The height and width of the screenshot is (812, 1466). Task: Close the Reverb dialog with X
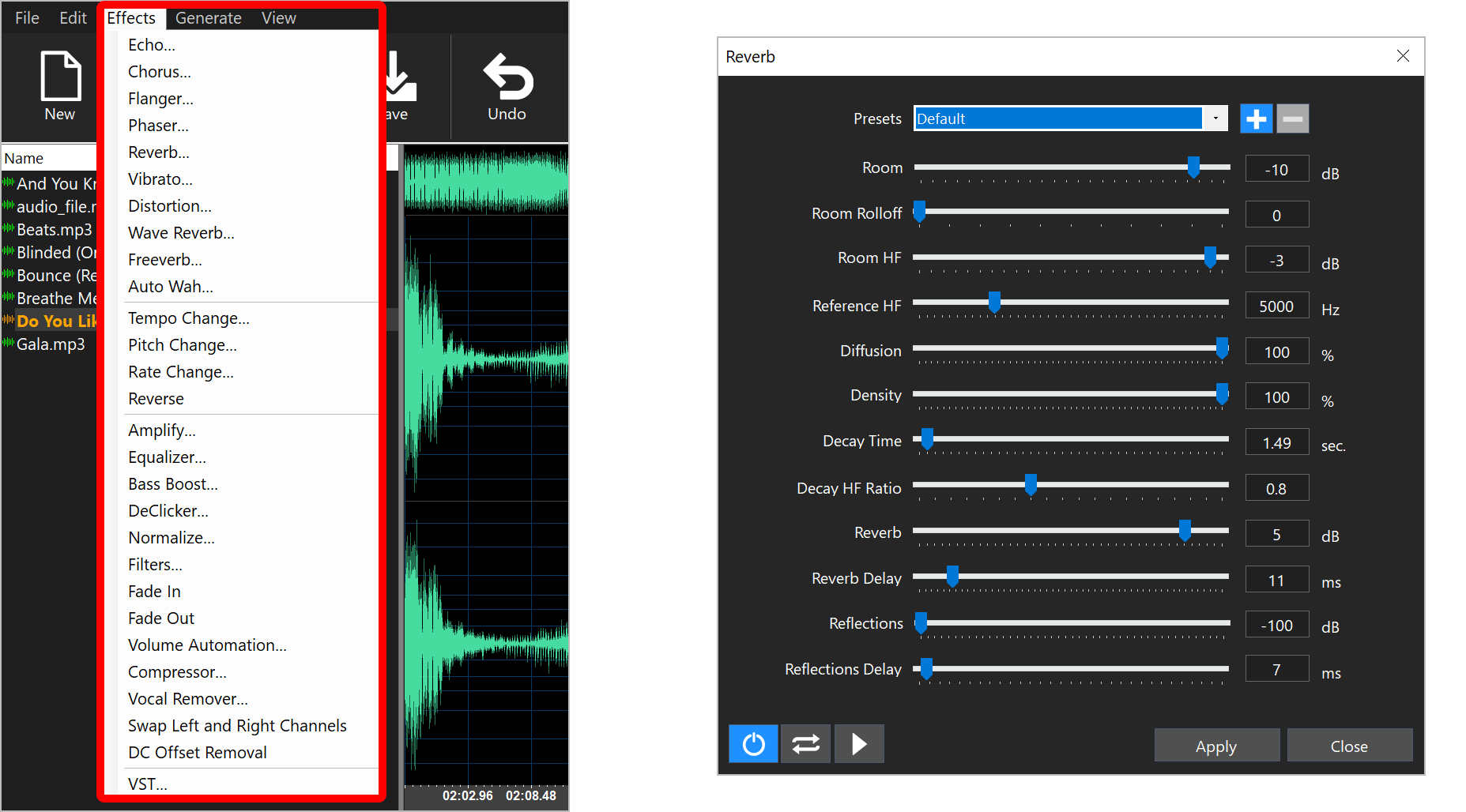[1403, 56]
